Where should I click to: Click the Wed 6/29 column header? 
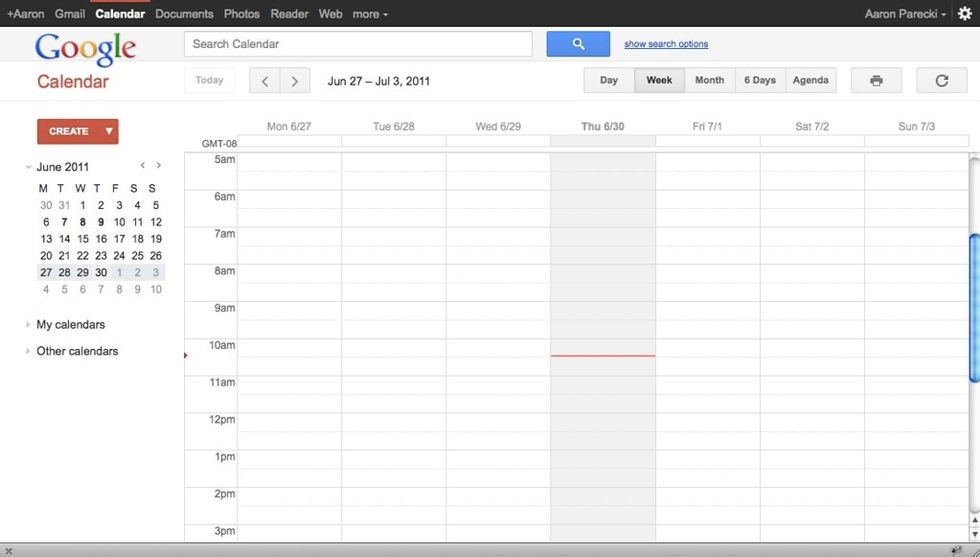(498, 126)
